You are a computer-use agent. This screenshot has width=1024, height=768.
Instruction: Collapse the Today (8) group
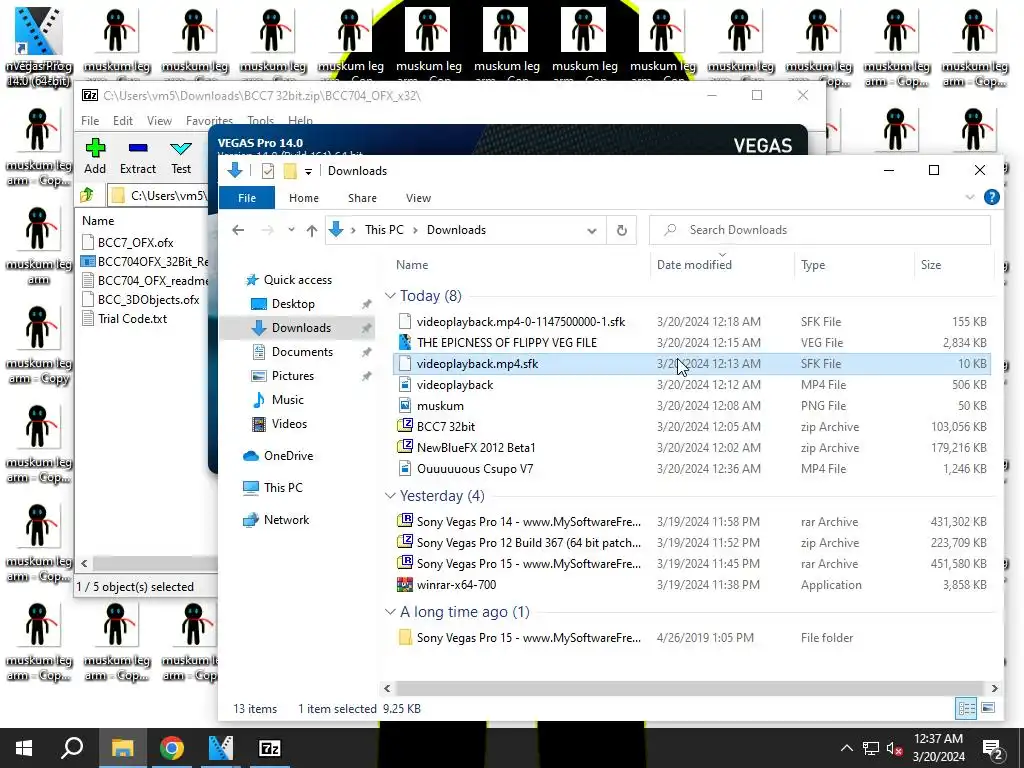coord(391,296)
